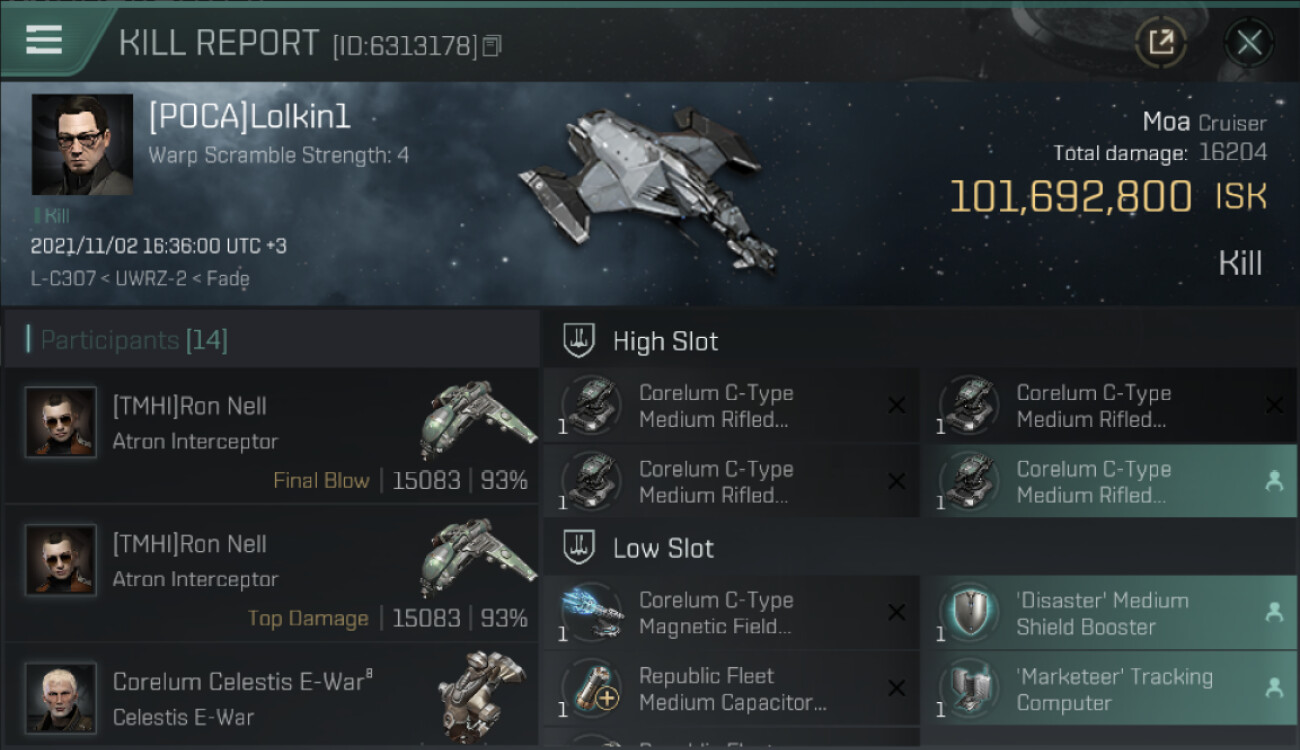Viewport: 1300px width, 750px height.
Task: Click the Top Damage Ron Nell portrait
Action: [61, 560]
